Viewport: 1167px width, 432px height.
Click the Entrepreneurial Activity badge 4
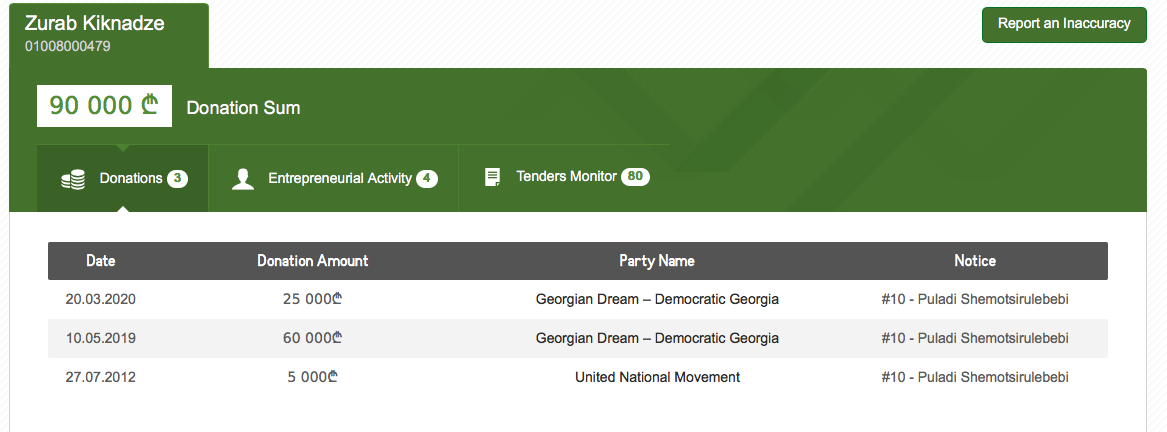click(426, 179)
